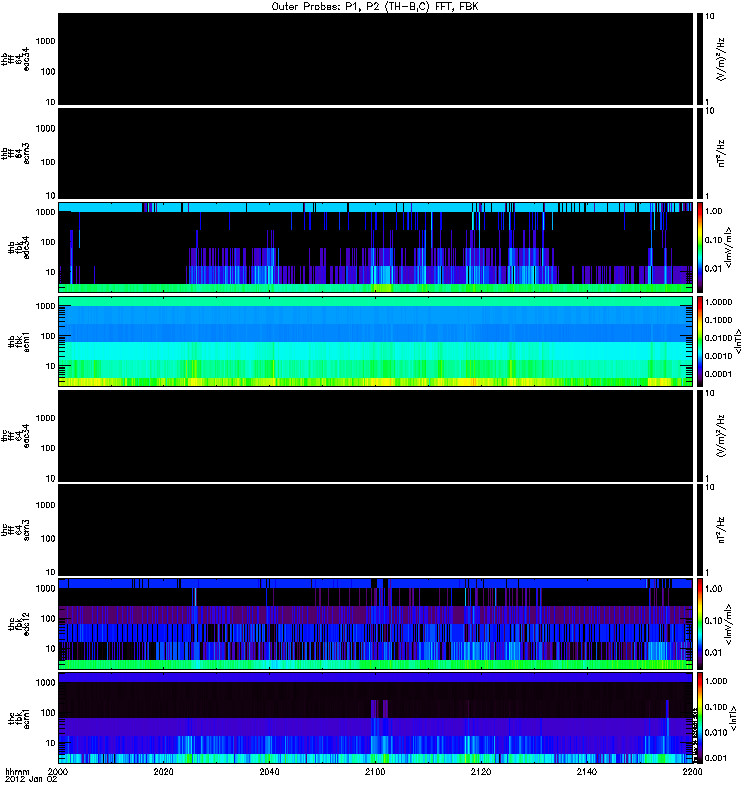Click the "10" frequency tick of thc fbk edc12 panel
The image size is (750, 800).
click(51, 649)
